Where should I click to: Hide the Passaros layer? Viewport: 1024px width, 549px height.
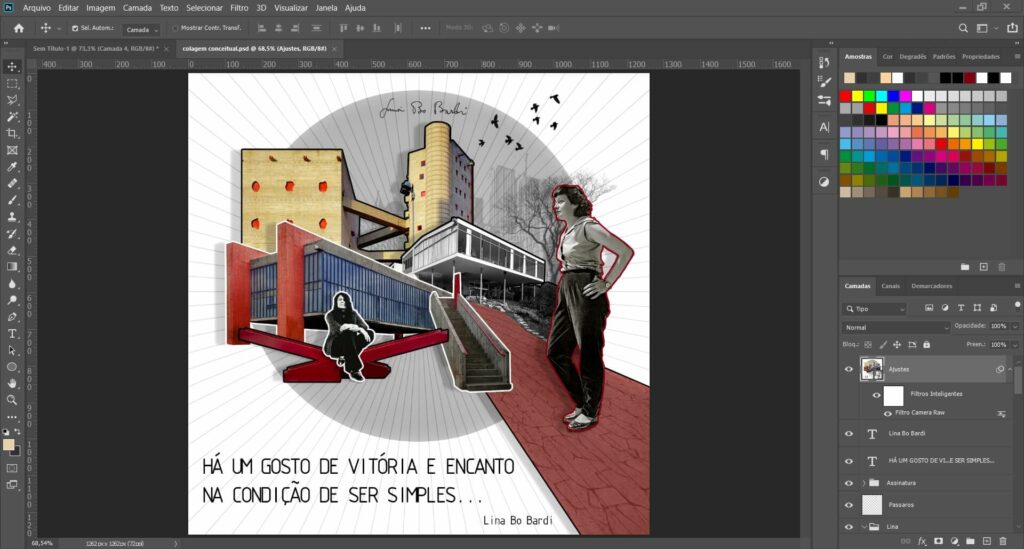tap(849, 505)
